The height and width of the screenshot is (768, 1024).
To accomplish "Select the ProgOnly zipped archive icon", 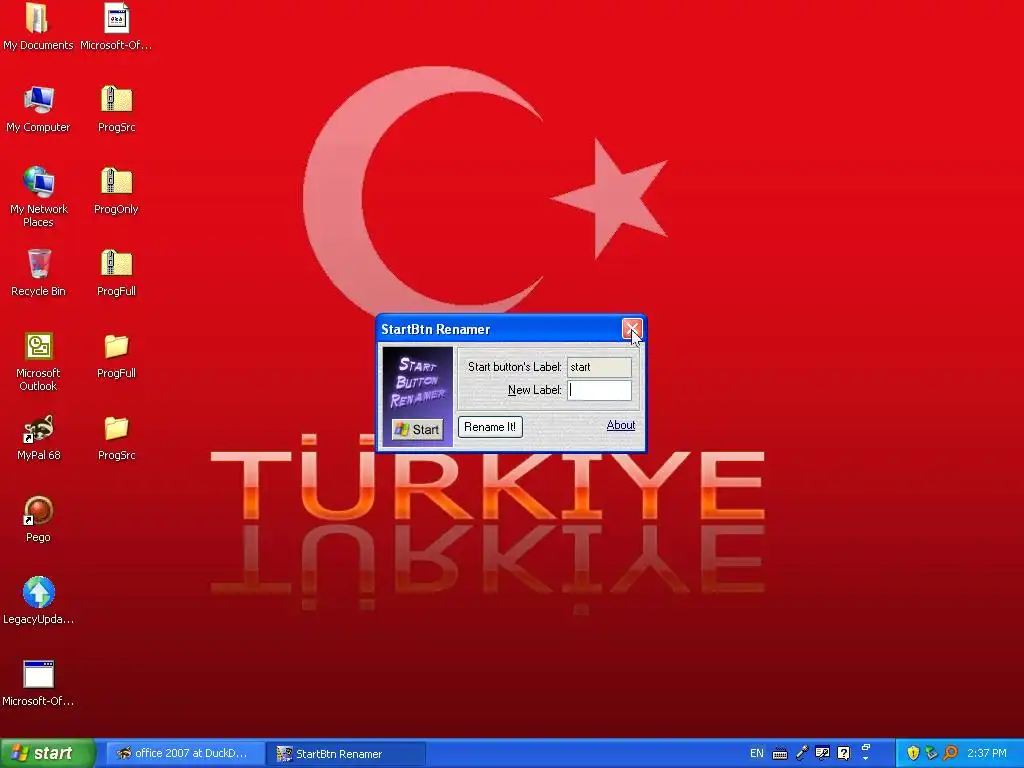I will pyautogui.click(x=116, y=191).
